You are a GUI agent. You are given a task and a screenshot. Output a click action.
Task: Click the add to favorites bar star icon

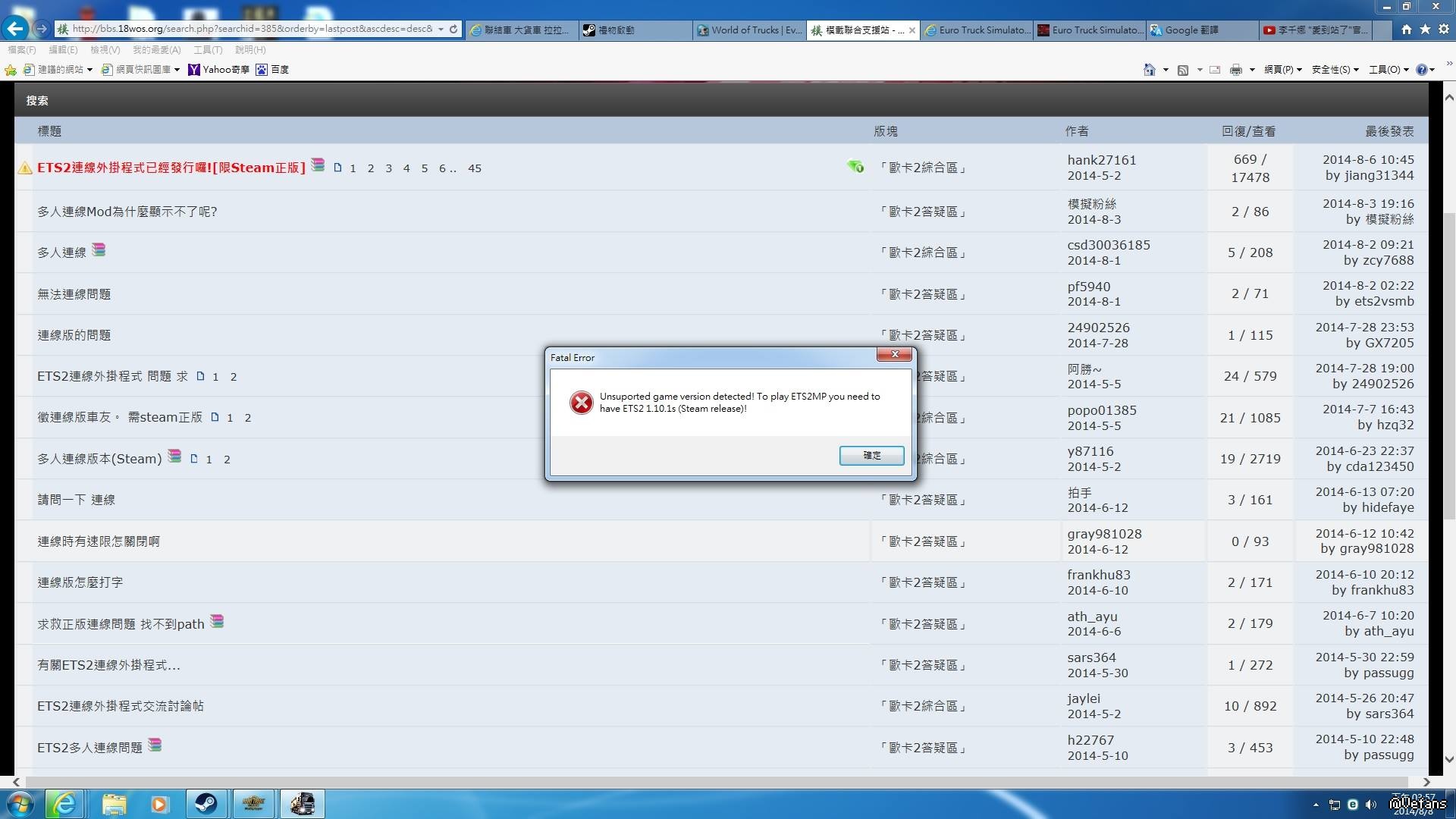[x=11, y=70]
